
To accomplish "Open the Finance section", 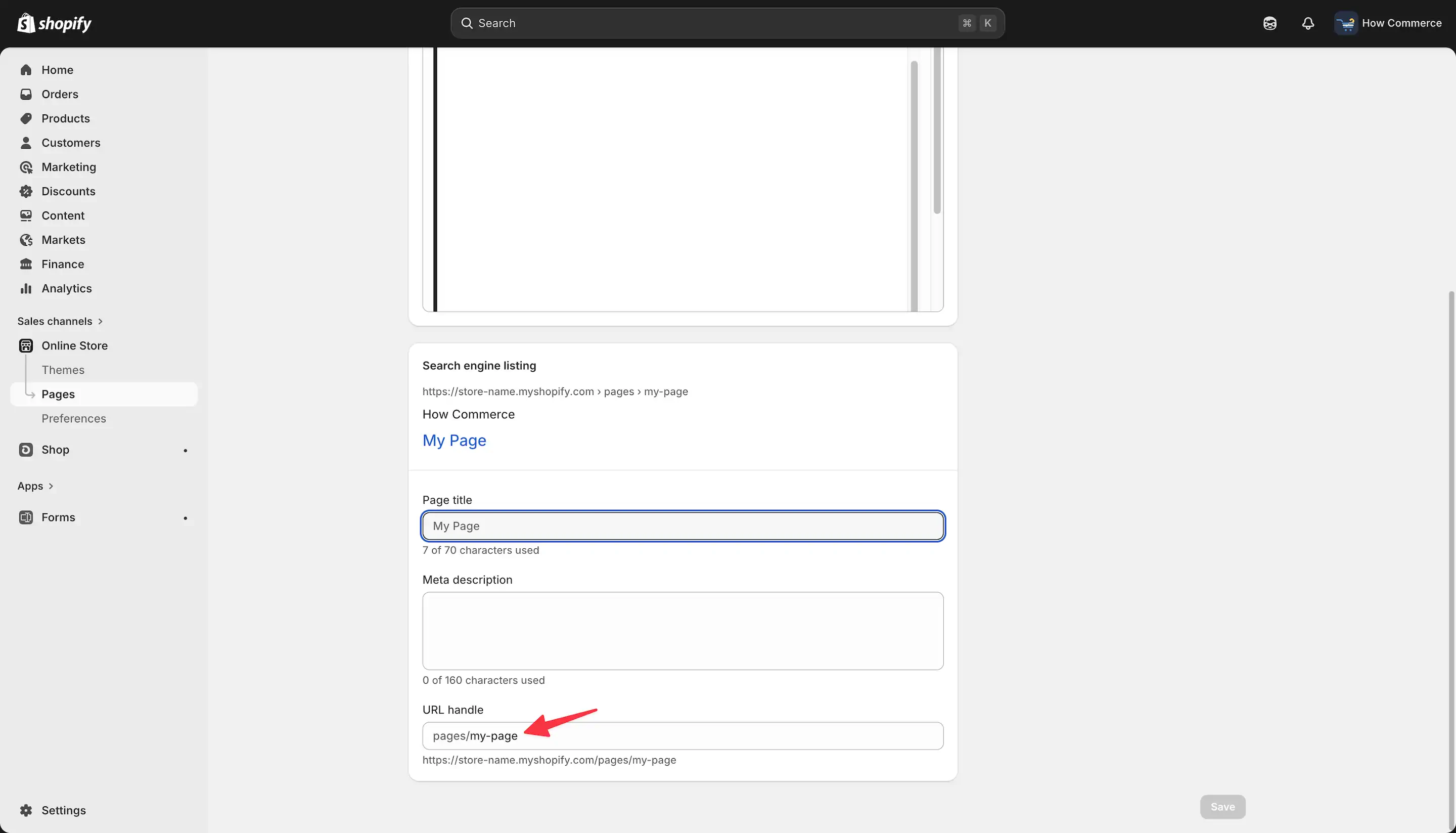I will 104,265.
